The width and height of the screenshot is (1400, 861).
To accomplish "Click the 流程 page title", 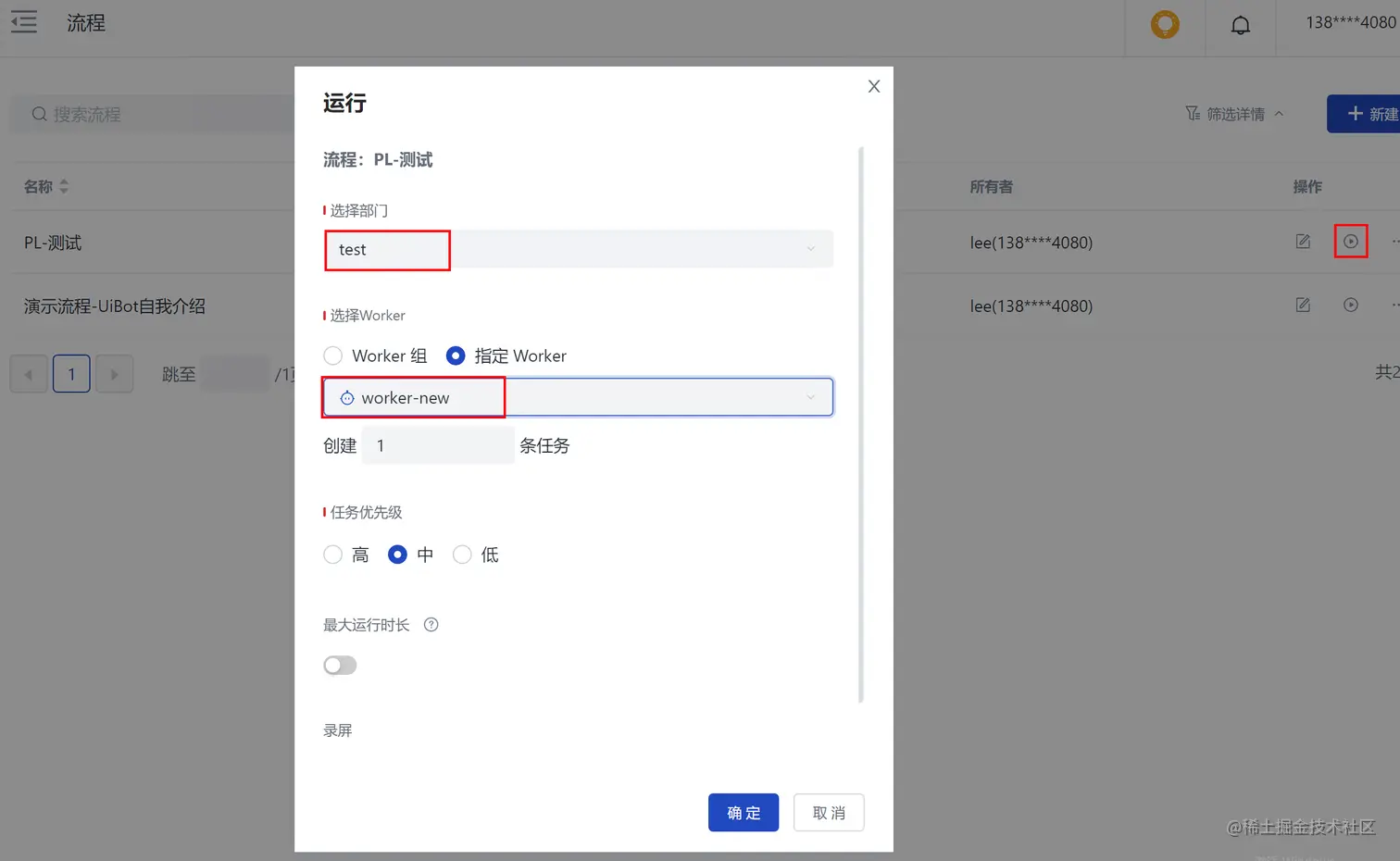I will click(x=86, y=22).
